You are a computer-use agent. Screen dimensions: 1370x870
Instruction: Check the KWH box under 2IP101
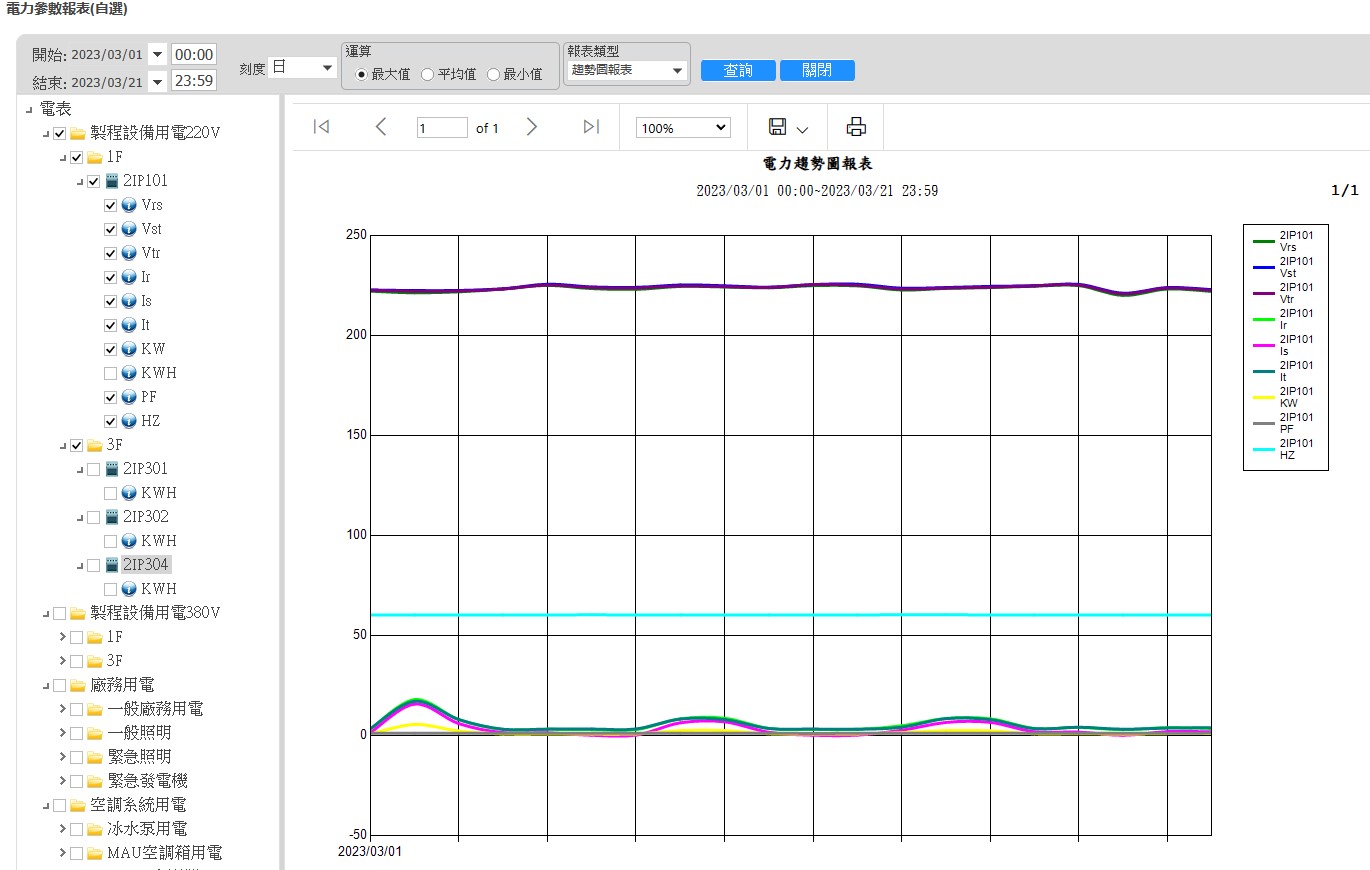(x=110, y=373)
